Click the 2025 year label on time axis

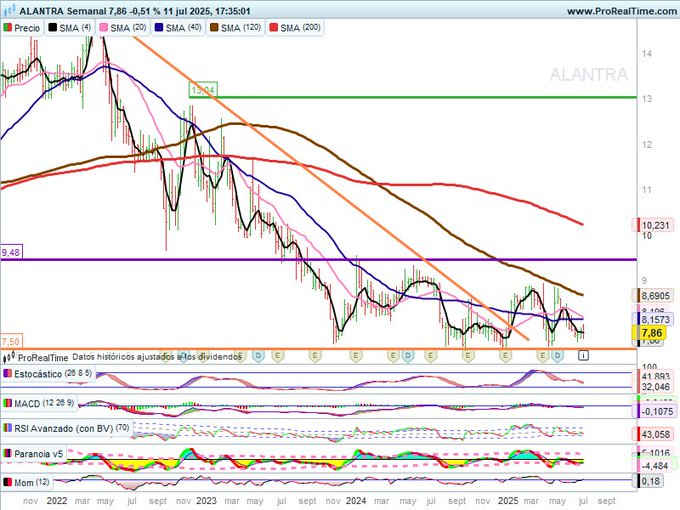[x=508, y=501]
